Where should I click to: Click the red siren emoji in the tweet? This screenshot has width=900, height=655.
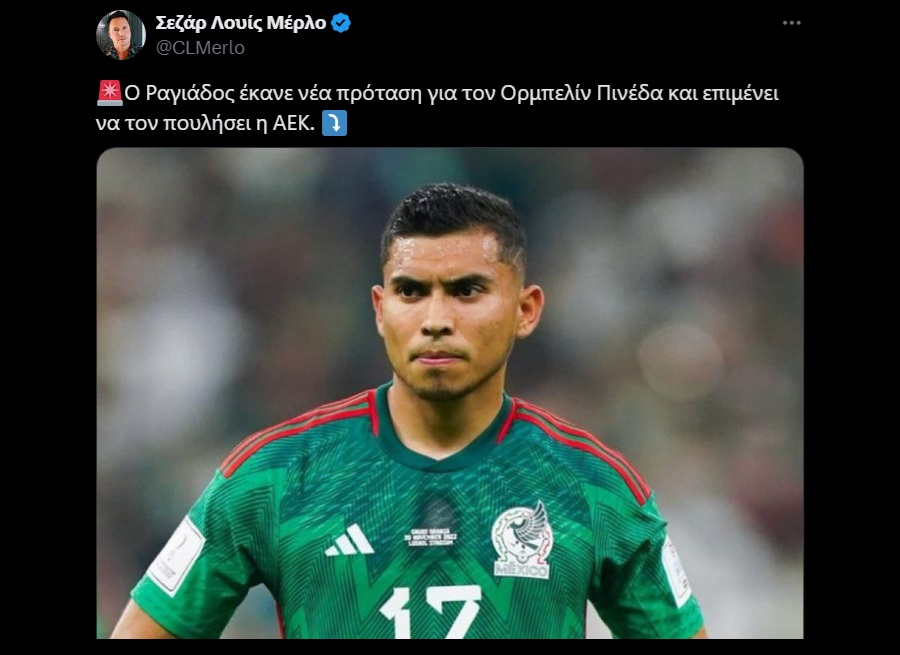click(109, 93)
